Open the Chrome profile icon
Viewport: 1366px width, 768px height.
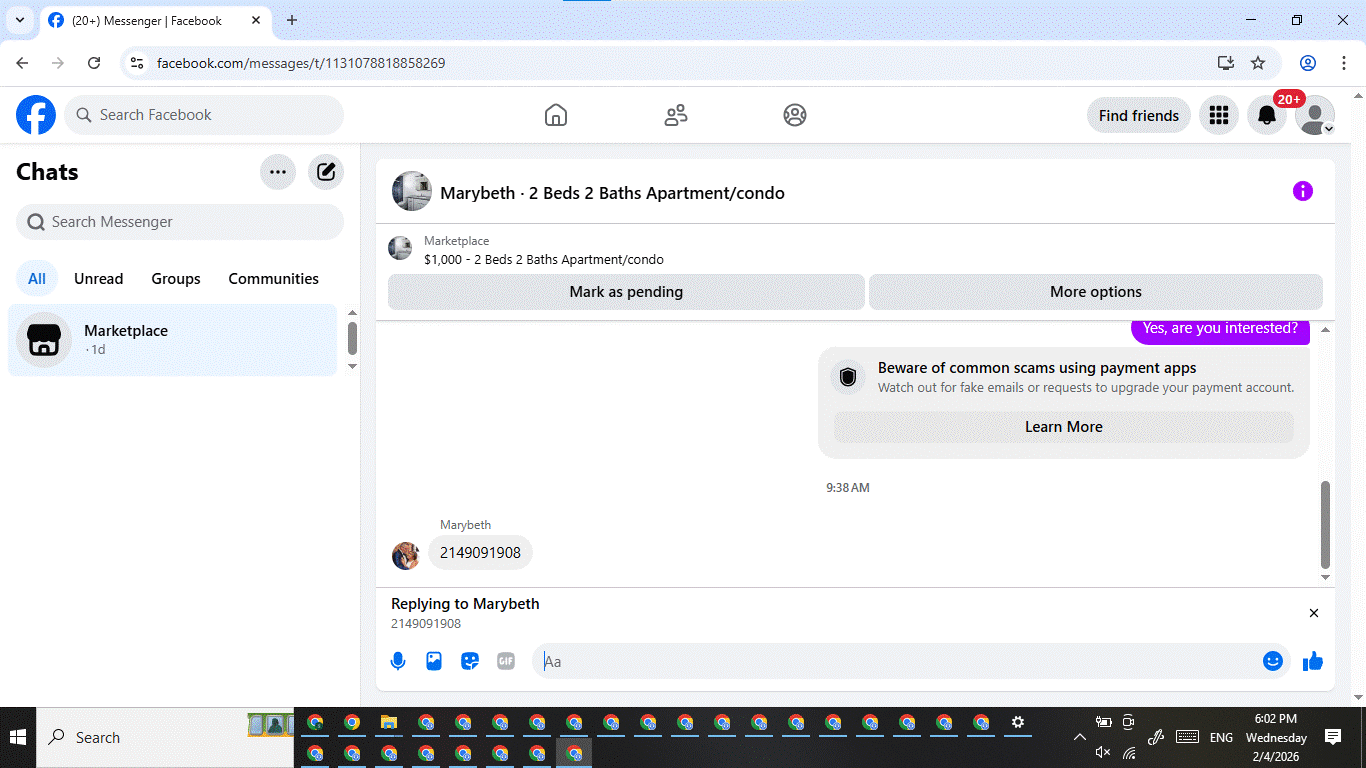1308,63
